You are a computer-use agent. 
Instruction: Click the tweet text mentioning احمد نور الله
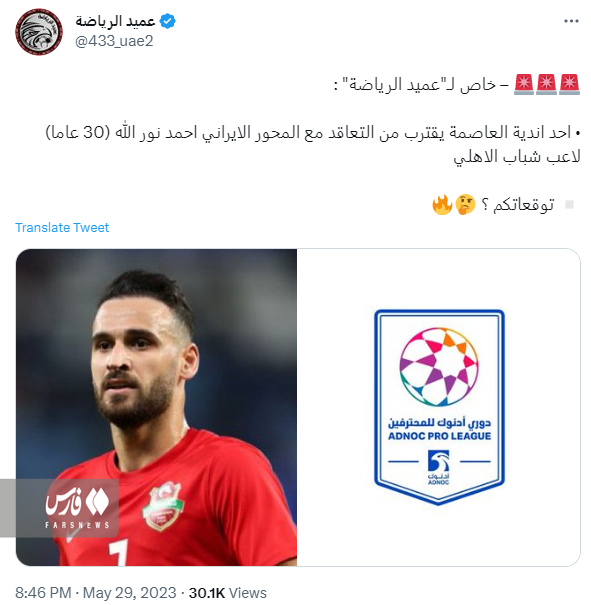pos(313,144)
